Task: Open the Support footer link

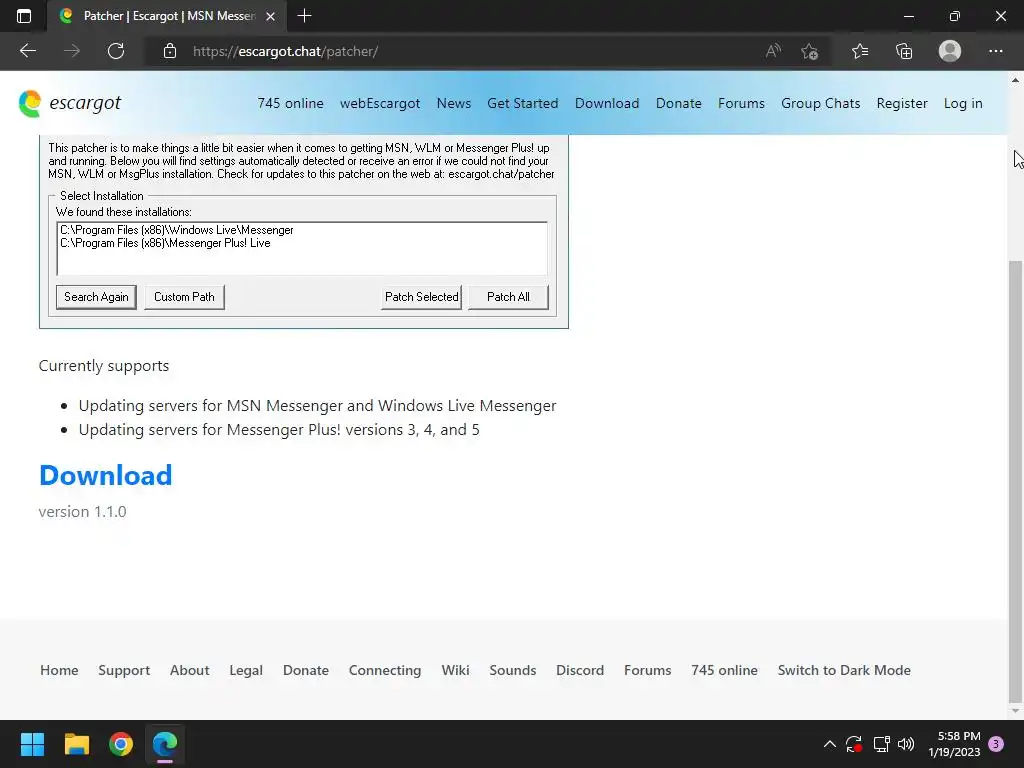Action: [124, 671]
